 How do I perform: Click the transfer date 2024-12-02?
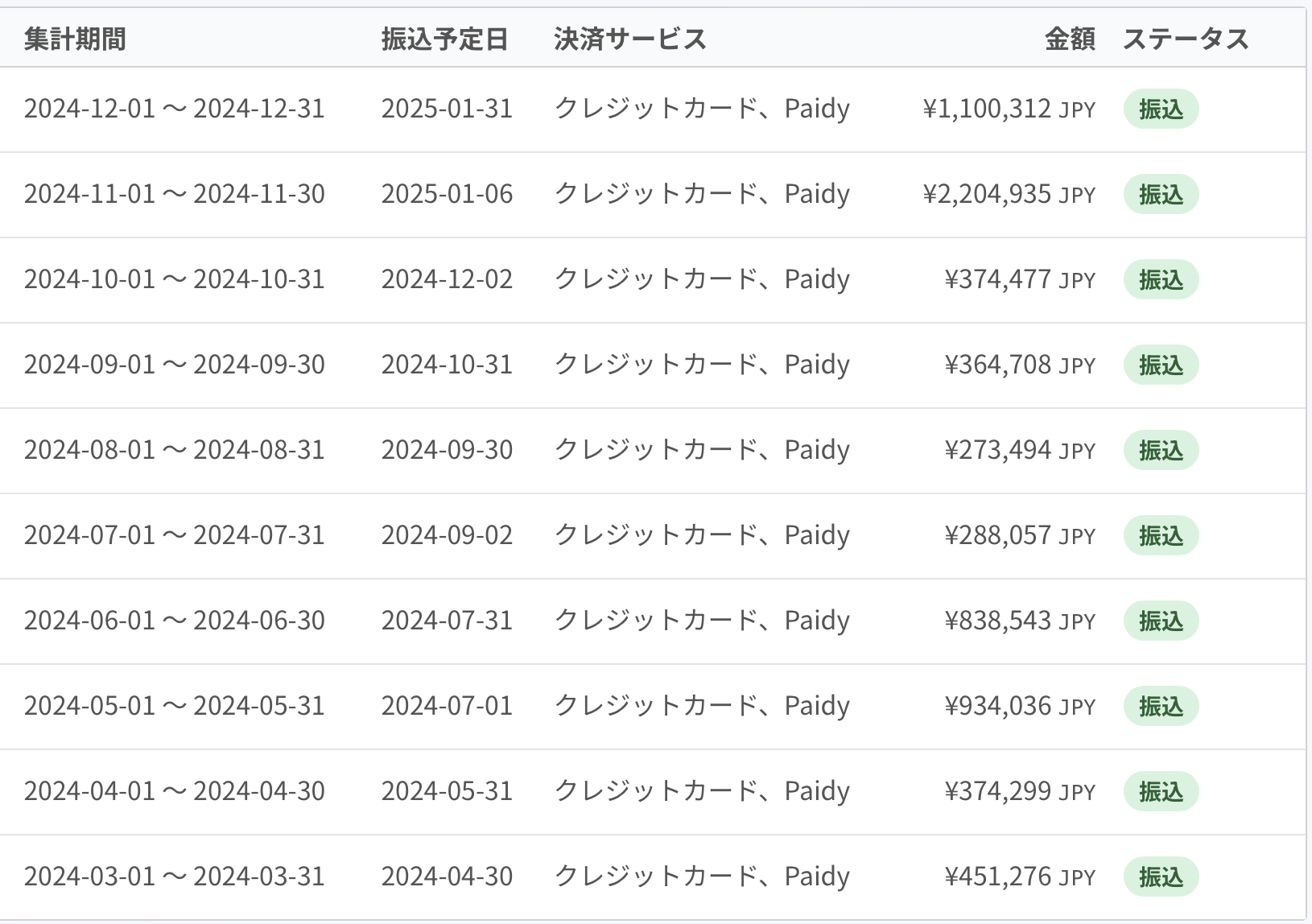point(447,279)
